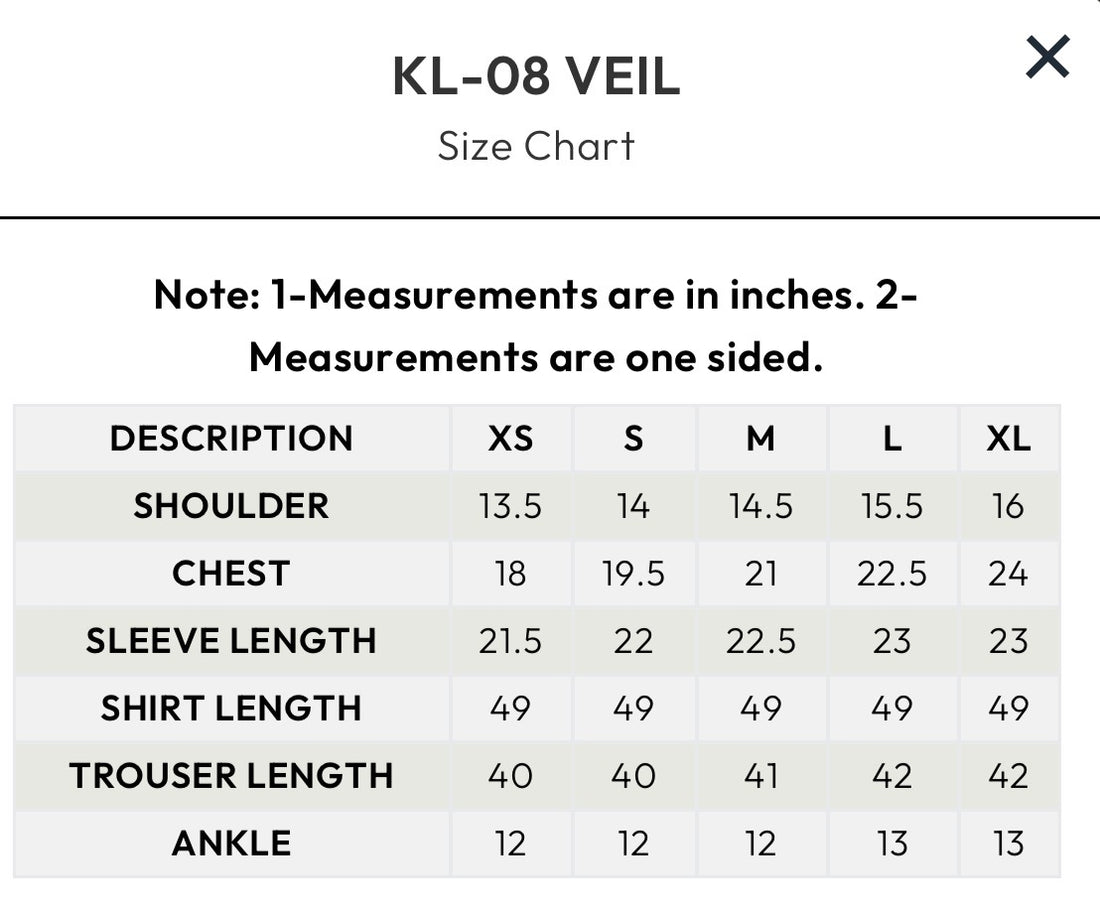Click the DESCRIPTION column header
1100x912 pixels.
(x=230, y=438)
